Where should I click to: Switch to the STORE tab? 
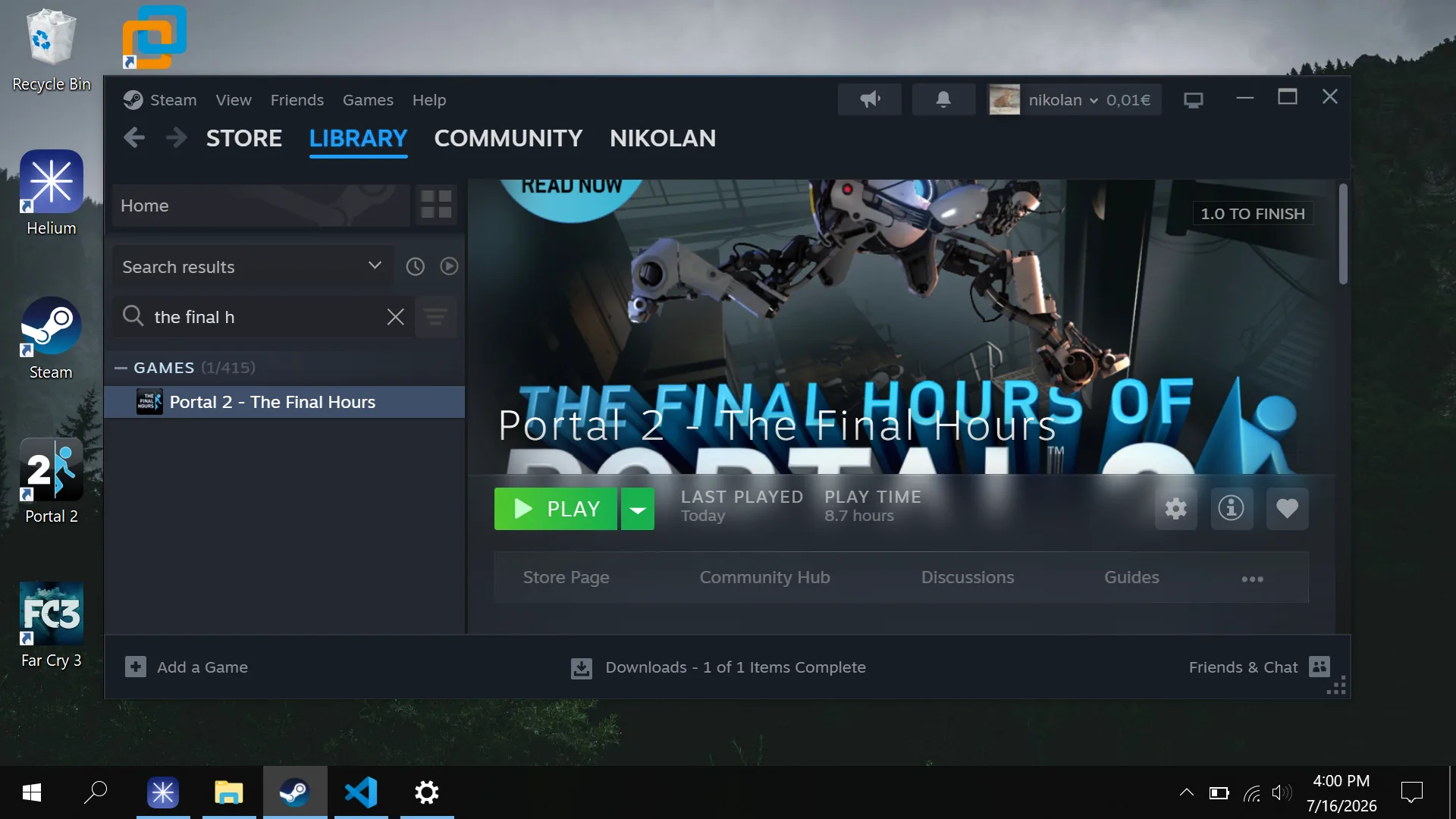244,138
